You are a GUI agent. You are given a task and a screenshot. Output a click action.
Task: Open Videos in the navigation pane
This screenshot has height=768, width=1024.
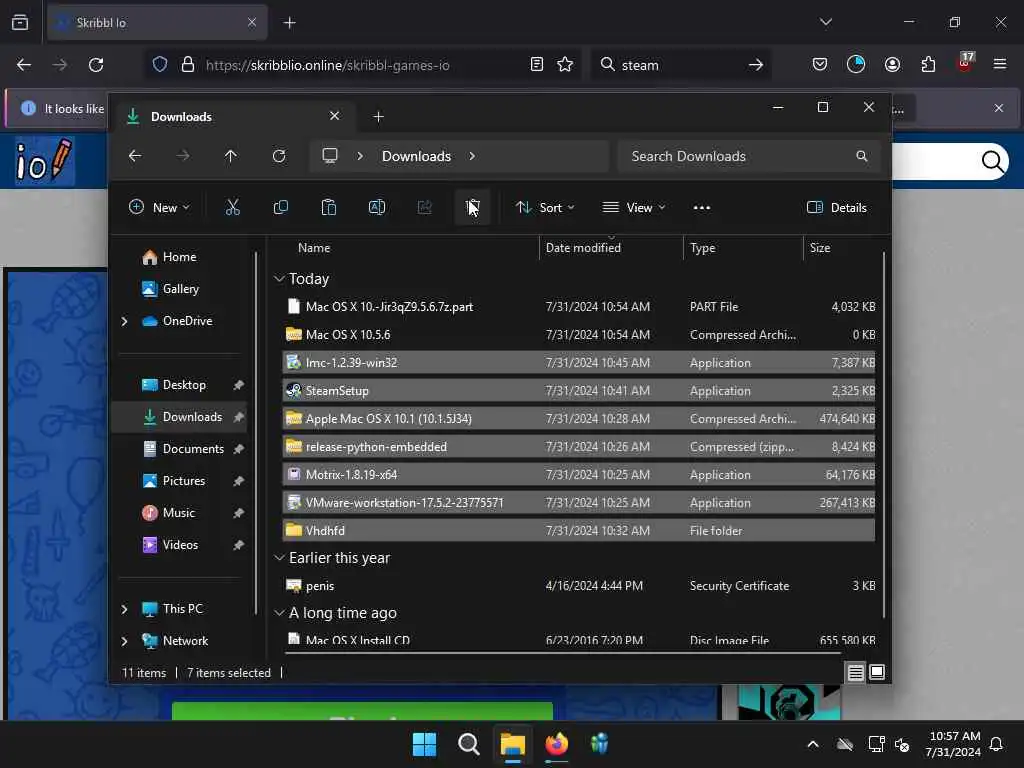[x=170, y=545]
